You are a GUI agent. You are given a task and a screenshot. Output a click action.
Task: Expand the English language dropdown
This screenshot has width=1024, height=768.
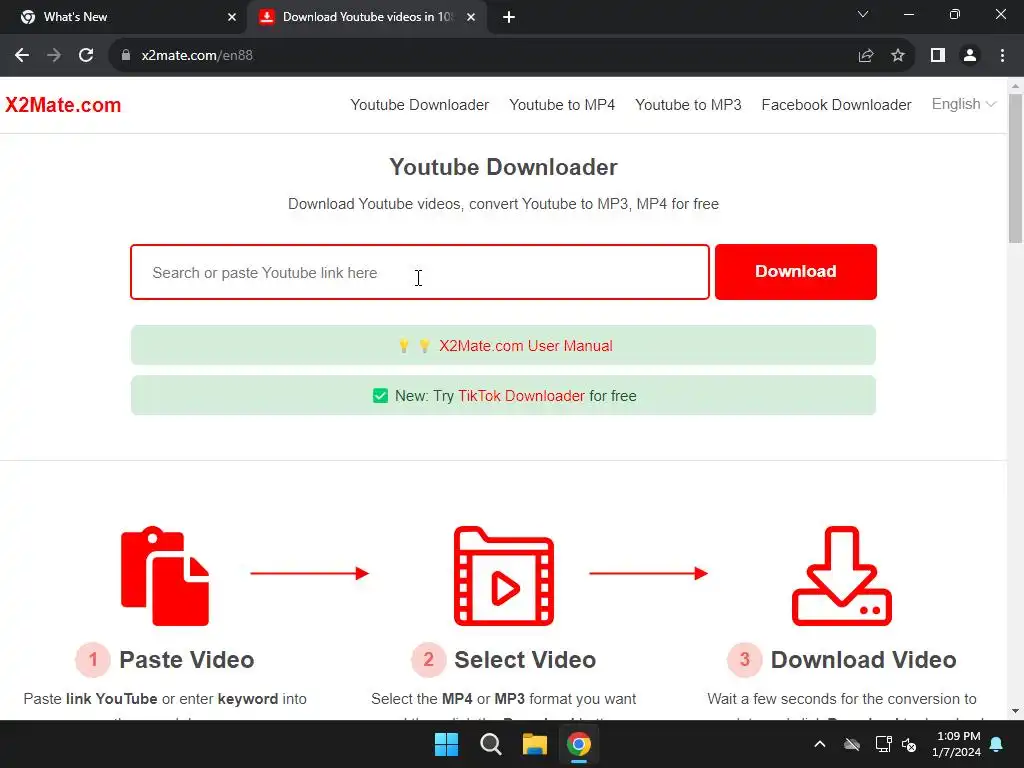(963, 104)
